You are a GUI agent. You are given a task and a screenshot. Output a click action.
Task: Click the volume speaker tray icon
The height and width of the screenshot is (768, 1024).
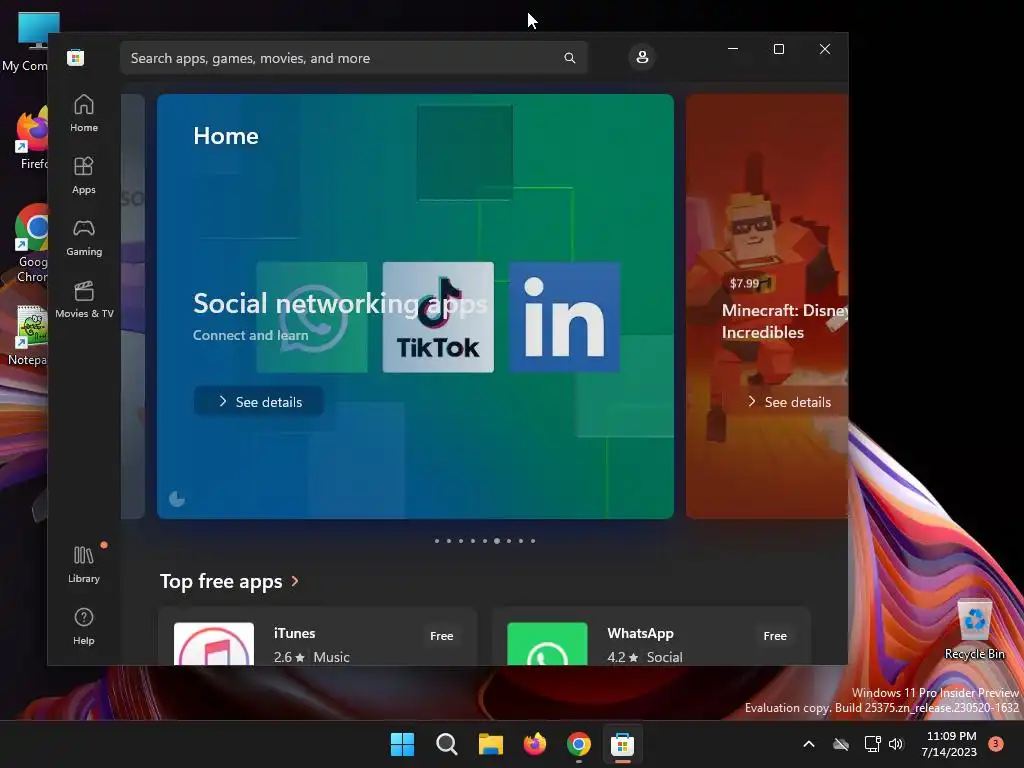click(896, 744)
